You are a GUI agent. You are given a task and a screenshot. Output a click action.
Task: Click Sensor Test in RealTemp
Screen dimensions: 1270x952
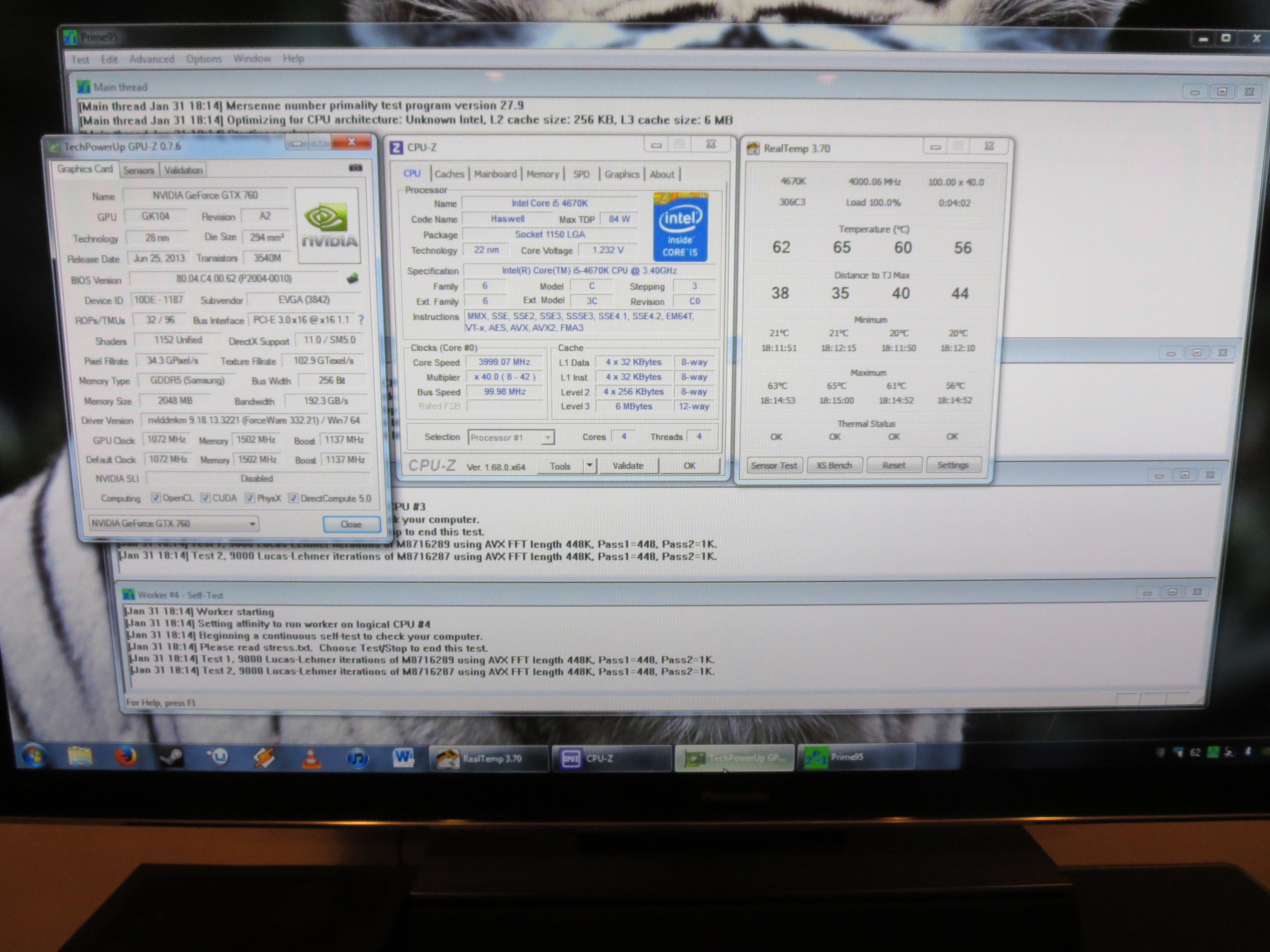pyautogui.click(x=774, y=466)
